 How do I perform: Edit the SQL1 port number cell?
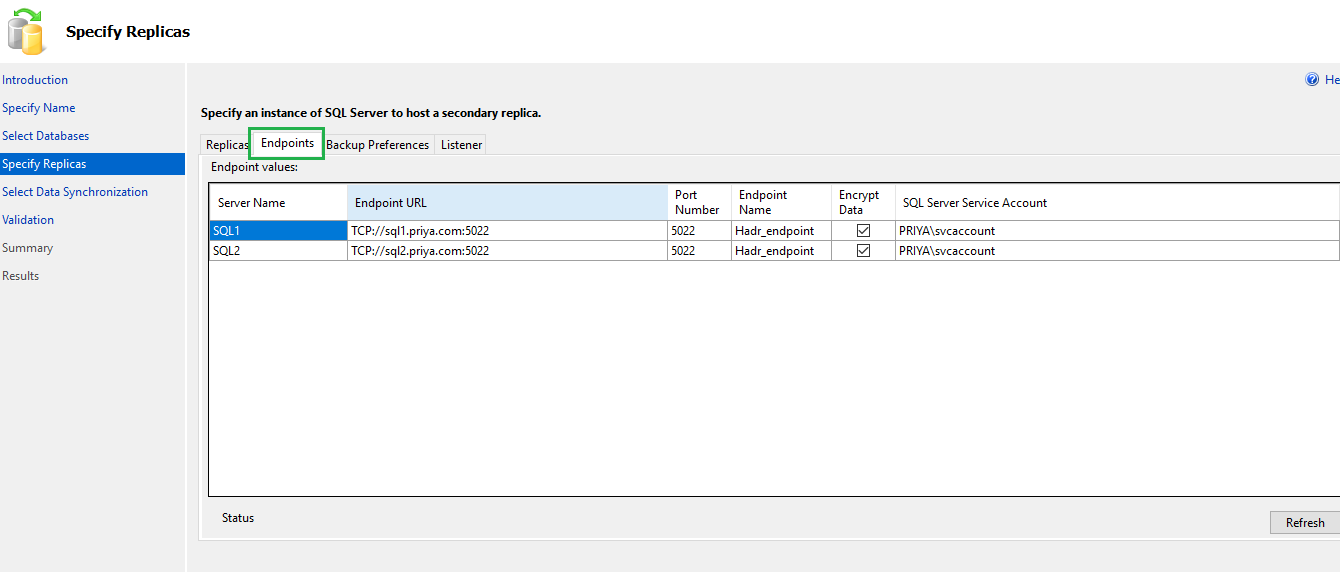tap(699, 231)
